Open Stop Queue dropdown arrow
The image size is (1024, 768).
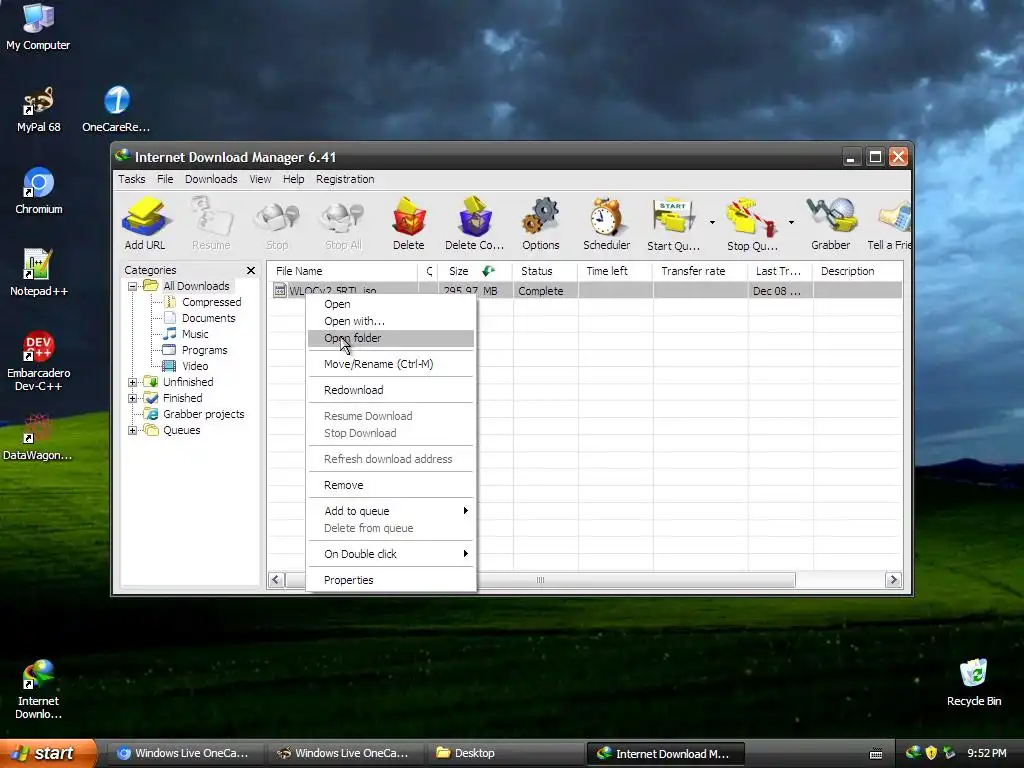791,223
